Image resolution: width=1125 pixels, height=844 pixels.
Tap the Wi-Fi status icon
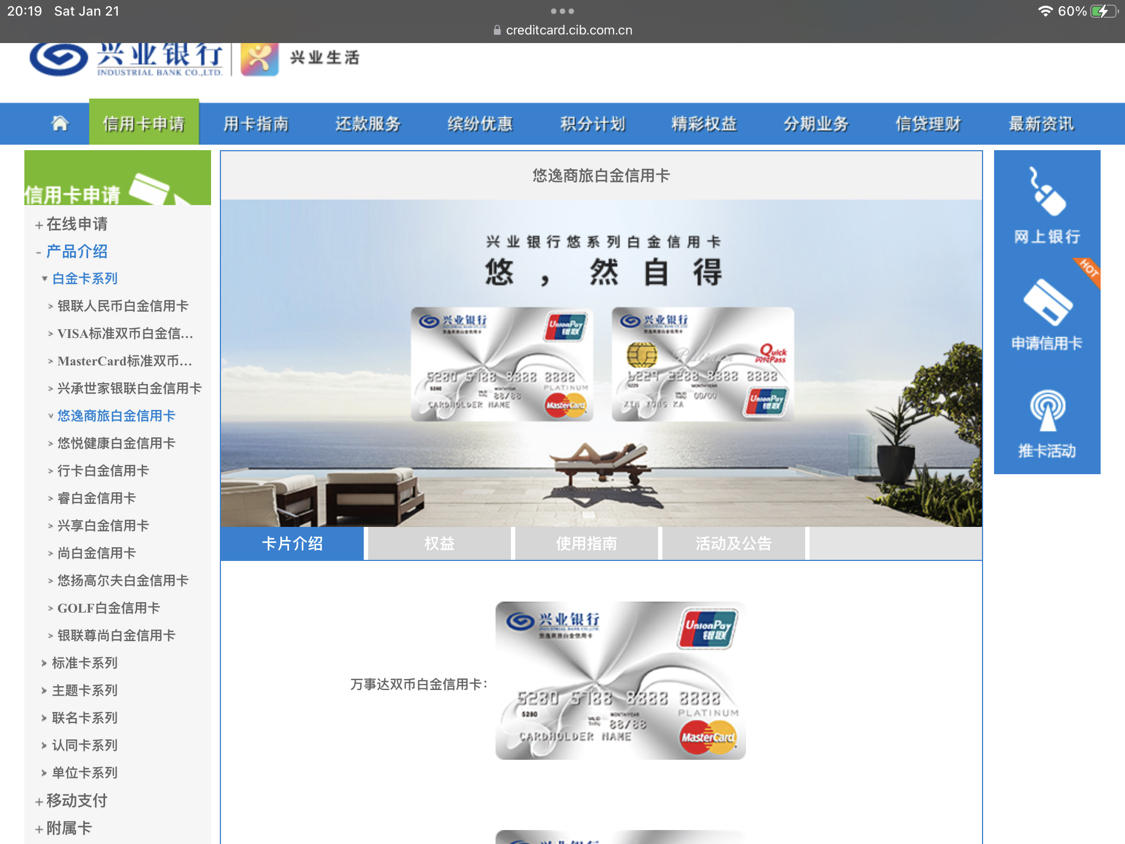[x=1045, y=11]
